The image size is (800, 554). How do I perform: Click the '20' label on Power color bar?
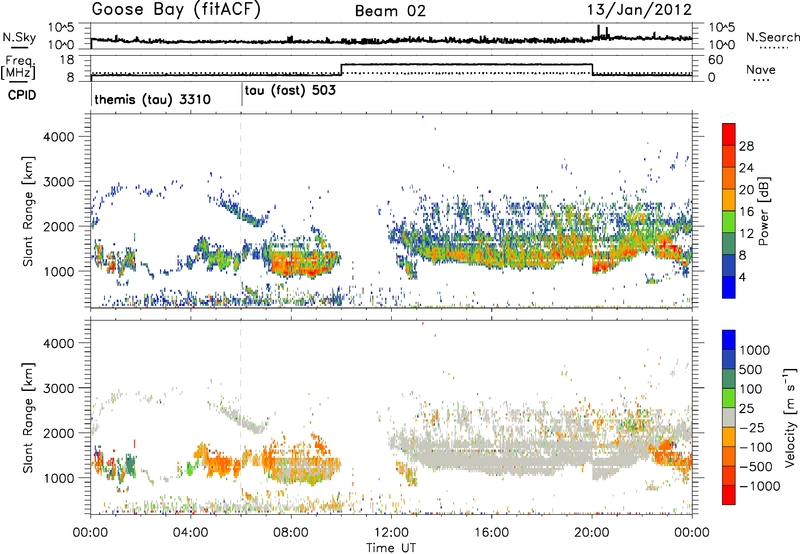point(746,190)
